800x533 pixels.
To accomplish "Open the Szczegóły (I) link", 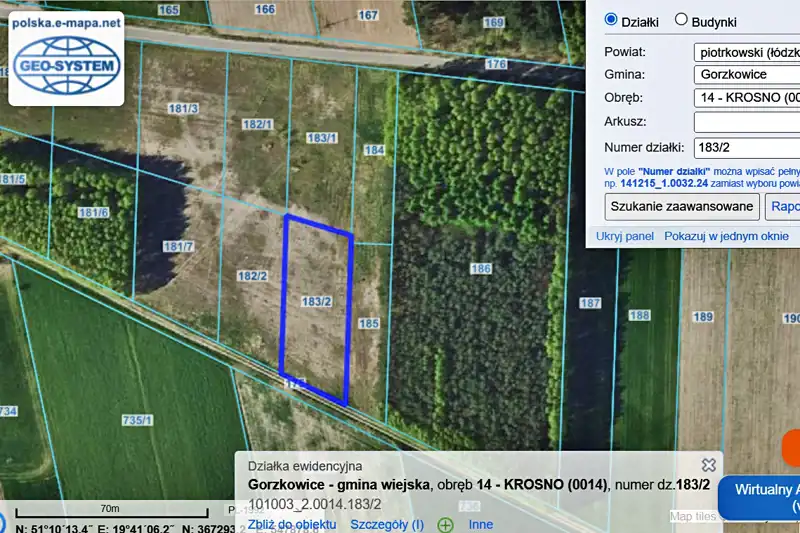I will pyautogui.click(x=390, y=524).
